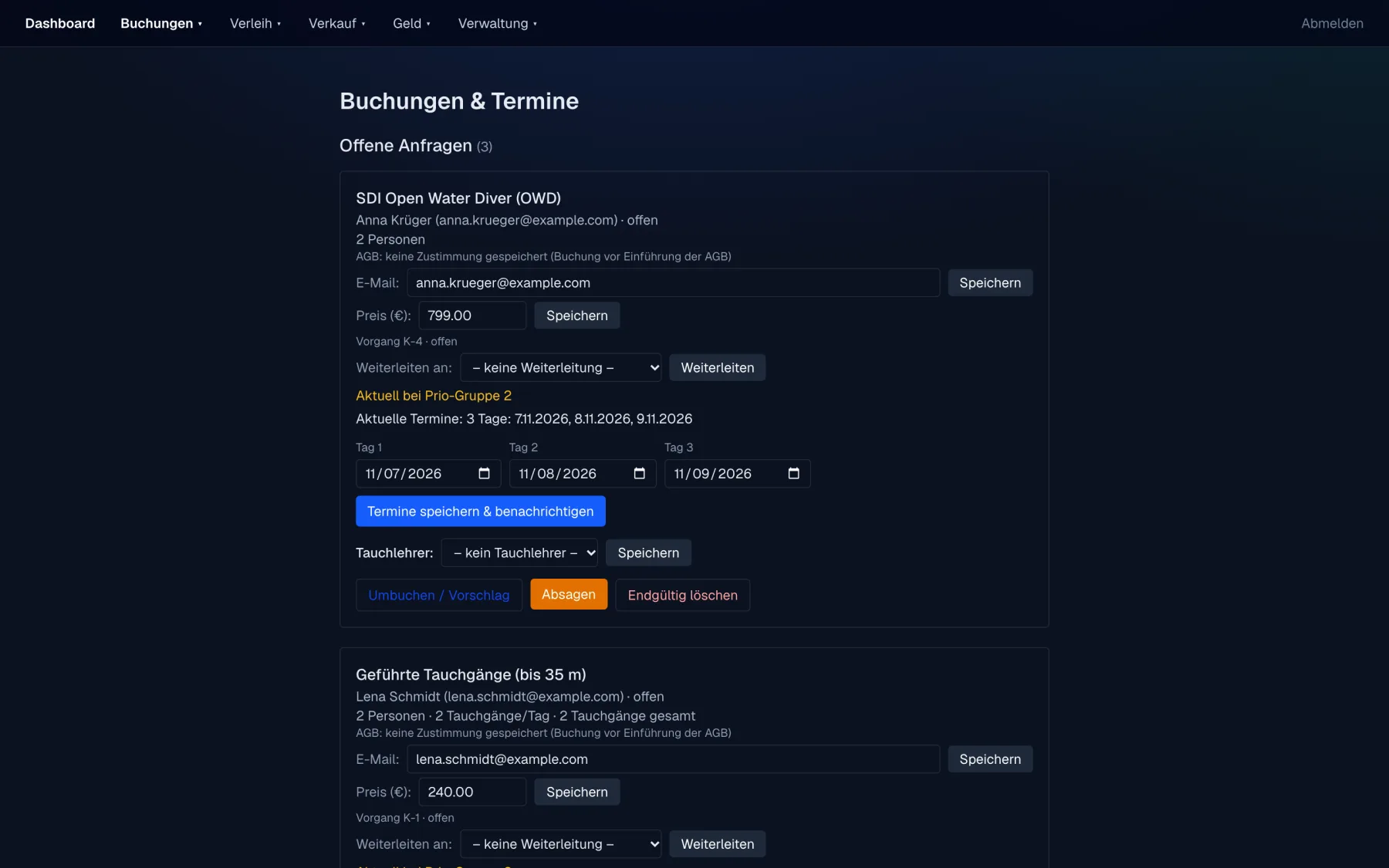This screenshot has width=1389, height=868.
Task: Go to the Dashboard
Action: click(60, 23)
